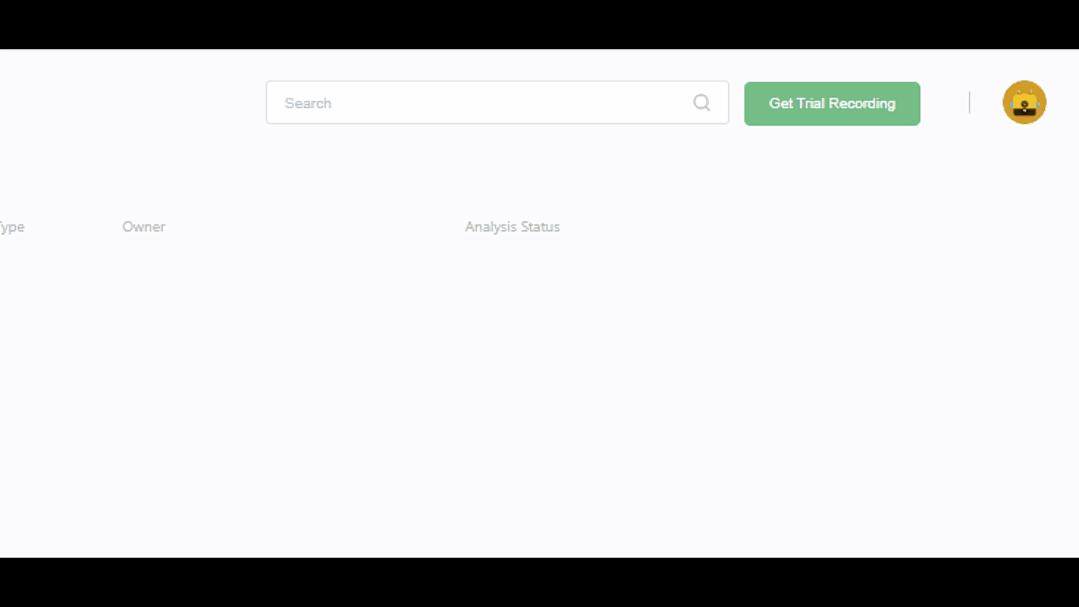This screenshot has width=1079, height=607.
Task: Open the user account menu via avatar
Action: click(1024, 103)
